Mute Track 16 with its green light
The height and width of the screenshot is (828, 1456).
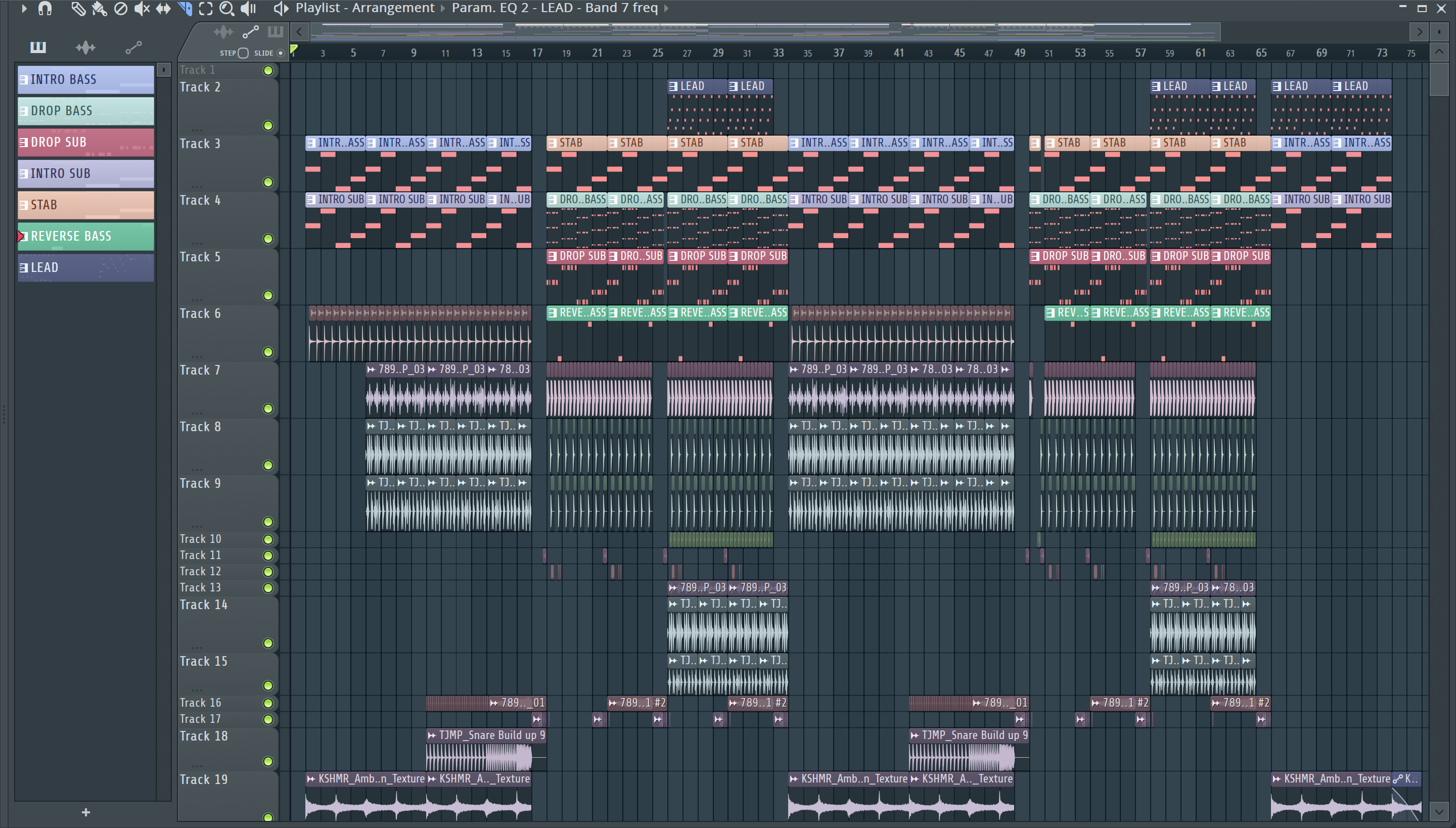point(268,704)
